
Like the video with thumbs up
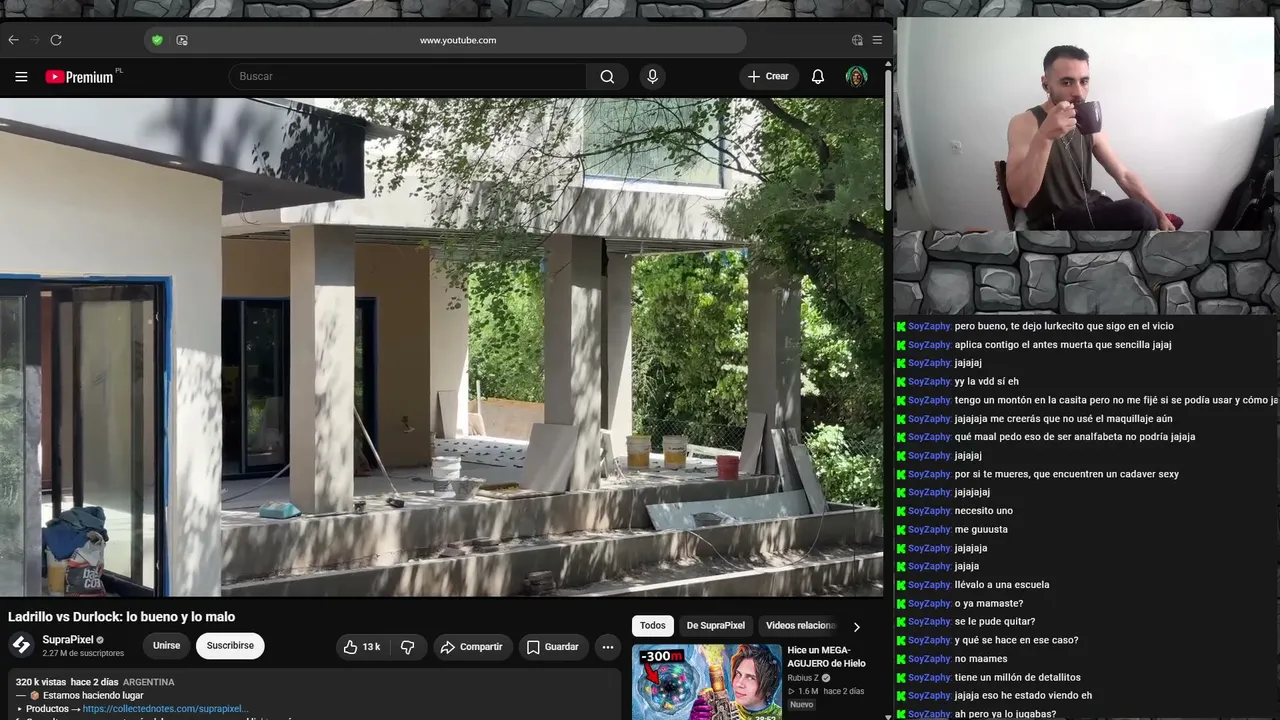(x=361, y=647)
